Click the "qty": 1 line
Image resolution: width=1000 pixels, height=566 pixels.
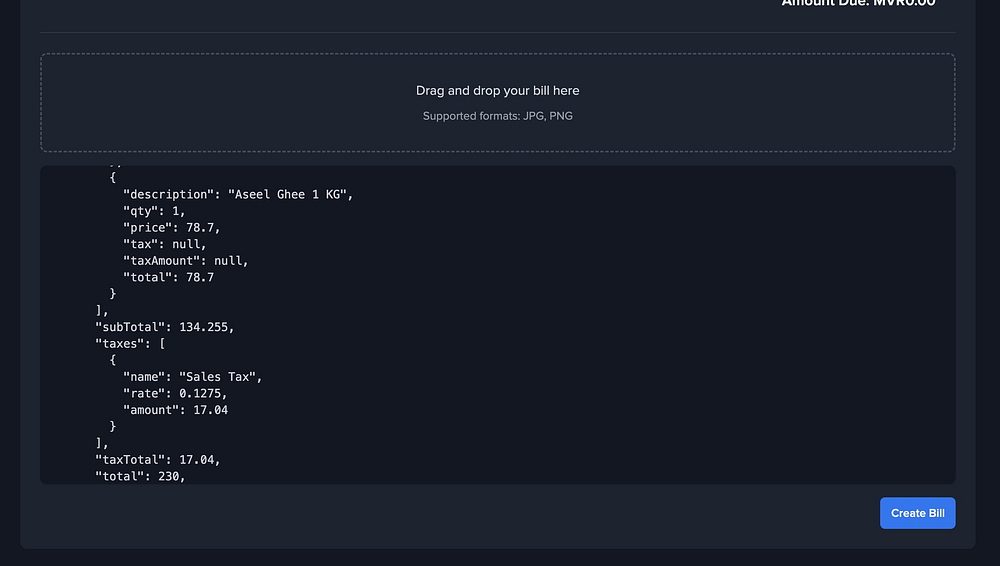pos(154,211)
